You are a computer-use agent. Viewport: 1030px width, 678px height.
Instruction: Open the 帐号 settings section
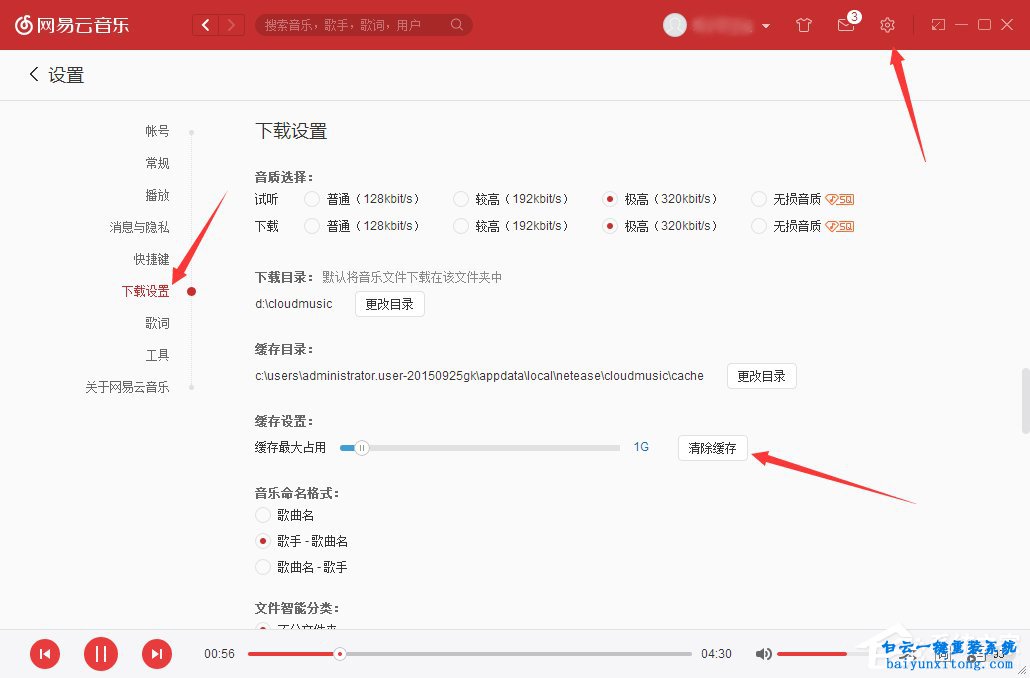click(158, 130)
